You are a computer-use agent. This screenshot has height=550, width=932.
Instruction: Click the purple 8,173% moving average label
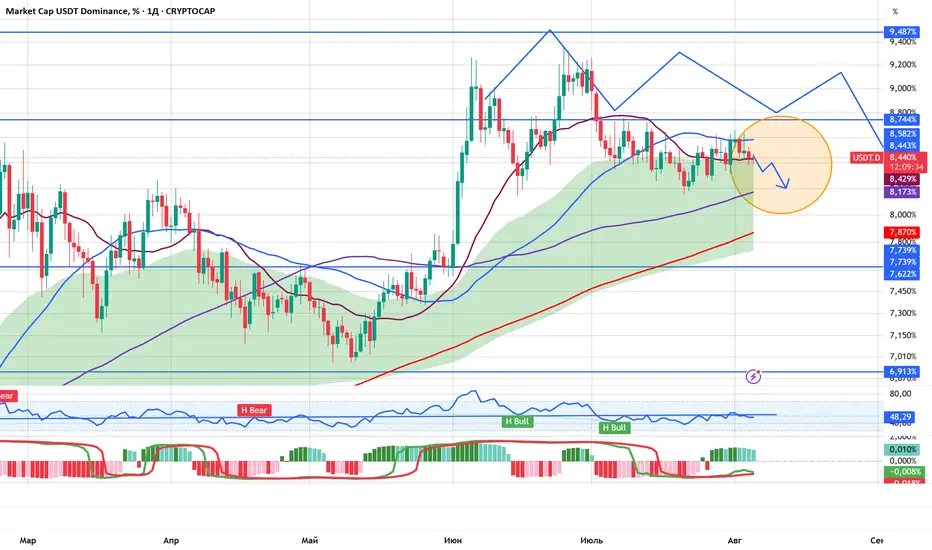[x=902, y=192]
